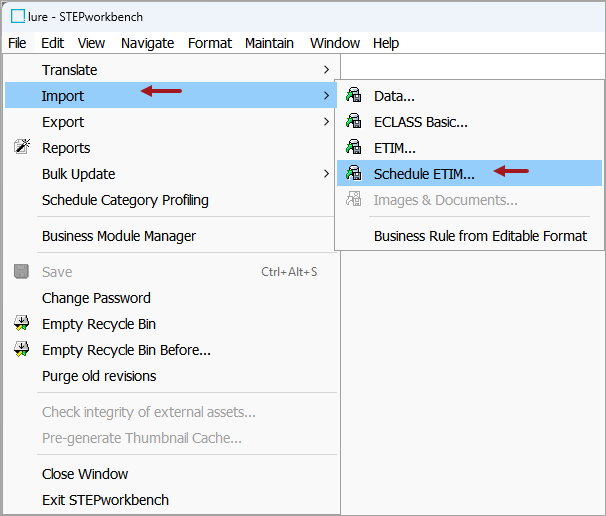Click the Schedule ETIM icon
Image resolution: width=606 pixels, height=516 pixels.
click(x=354, y=173)
